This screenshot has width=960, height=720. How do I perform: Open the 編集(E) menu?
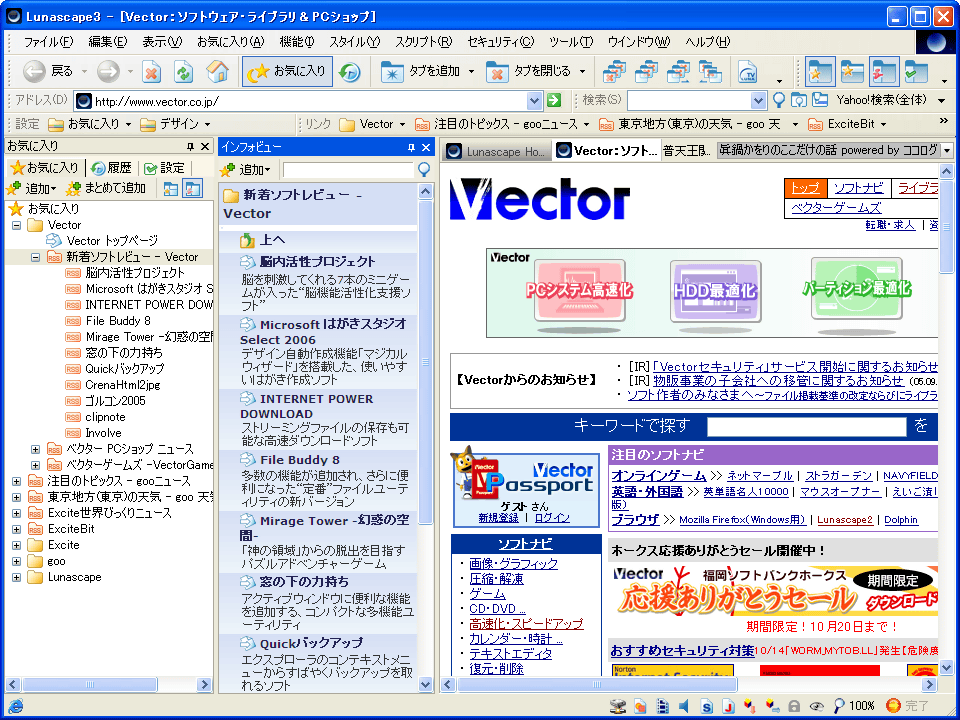click(x=108, y=42)
